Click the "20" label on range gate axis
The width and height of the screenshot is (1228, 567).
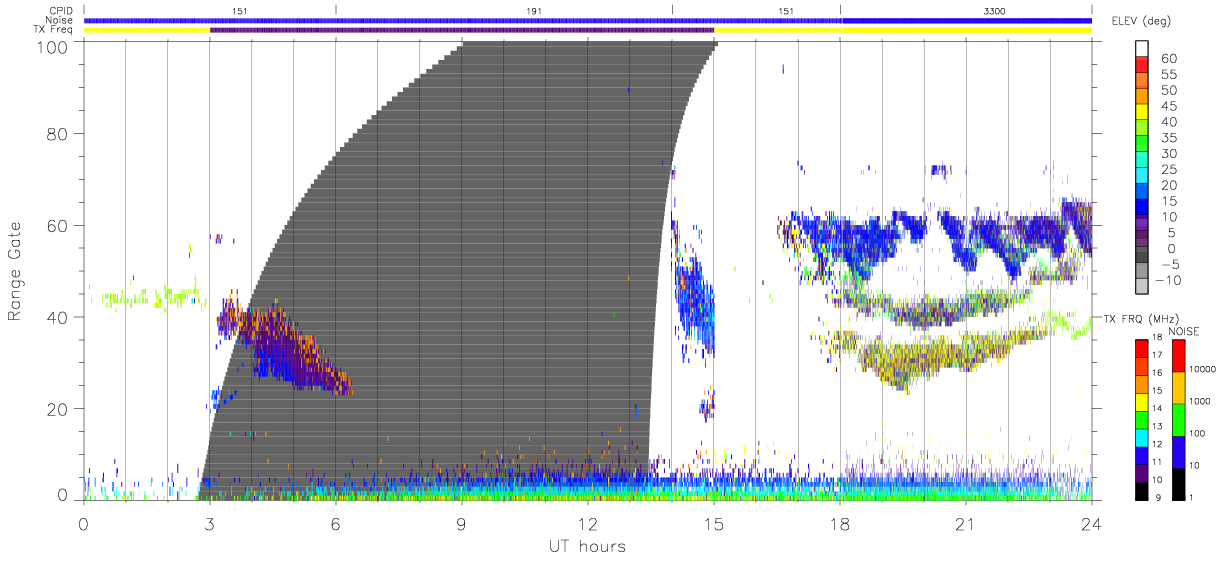point(56,409)
